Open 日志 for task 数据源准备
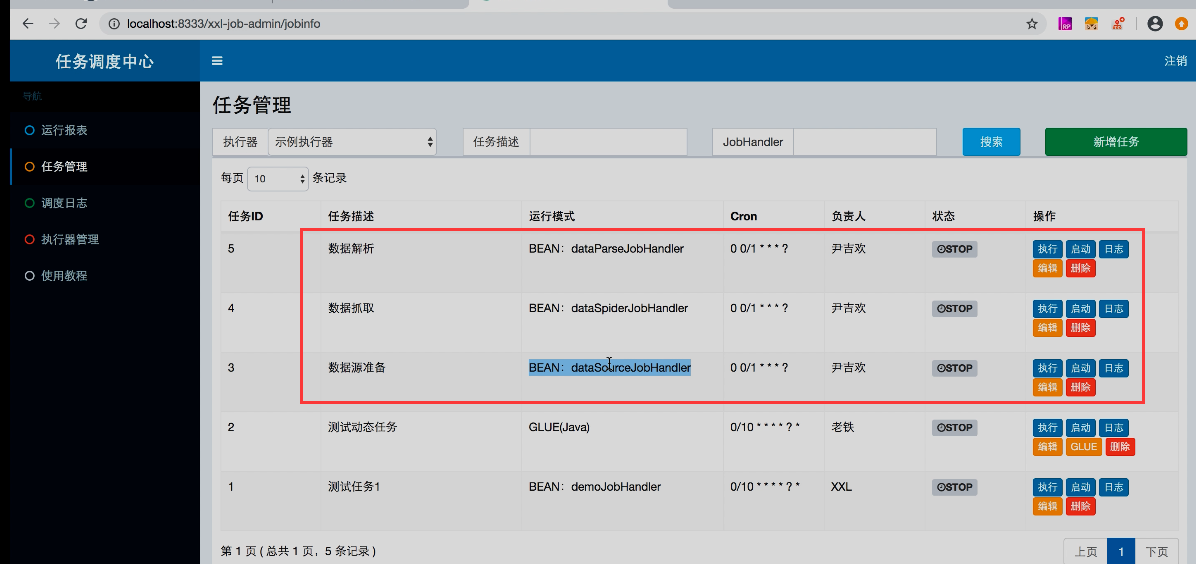 tap(1114, 368)
